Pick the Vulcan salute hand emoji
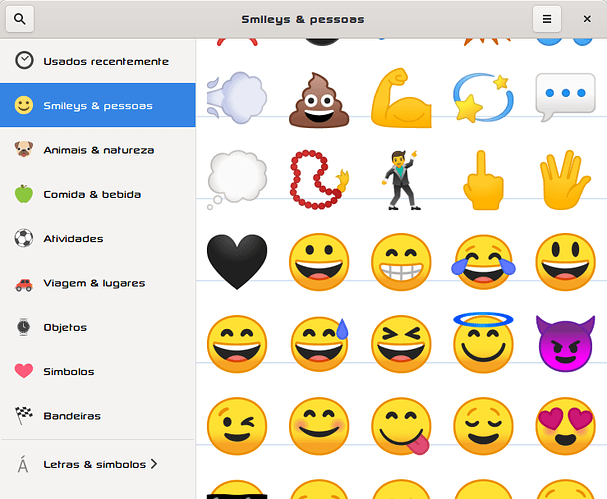Screen dimensions: 607x499 point(565,180)
